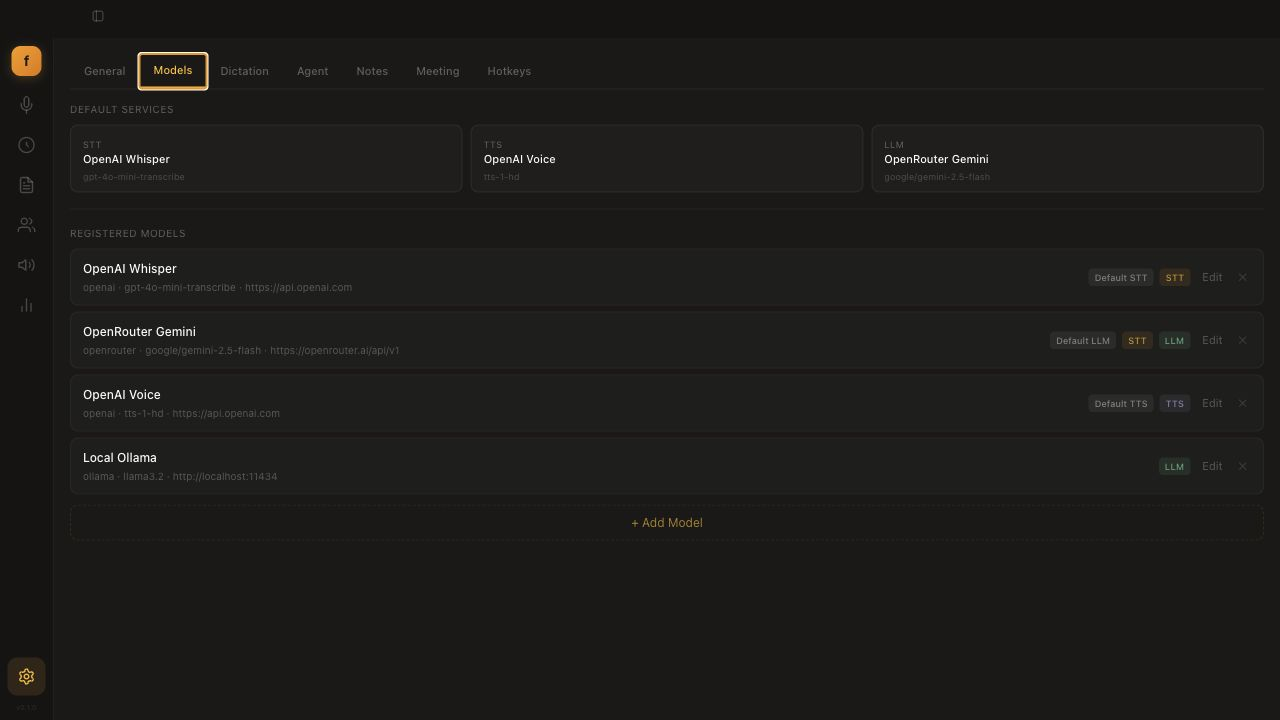Open the notes document icon
The image size is (1280, 720).
pos(26,185)
